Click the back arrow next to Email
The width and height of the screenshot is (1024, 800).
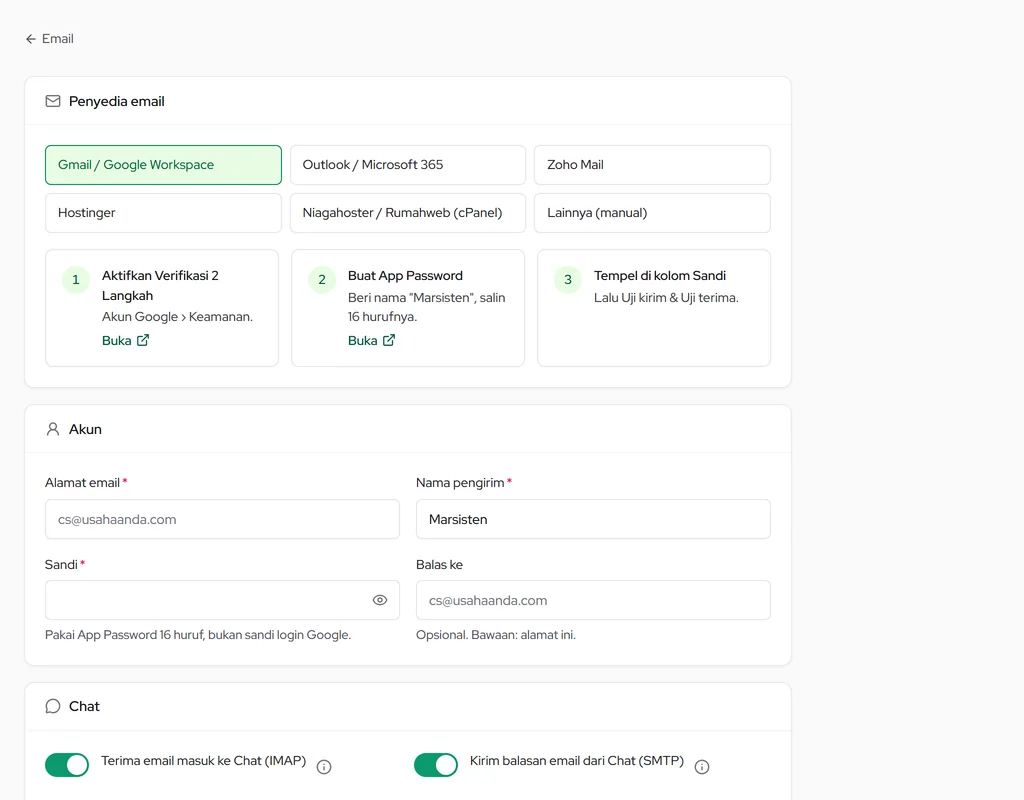[x=31, y=39]
